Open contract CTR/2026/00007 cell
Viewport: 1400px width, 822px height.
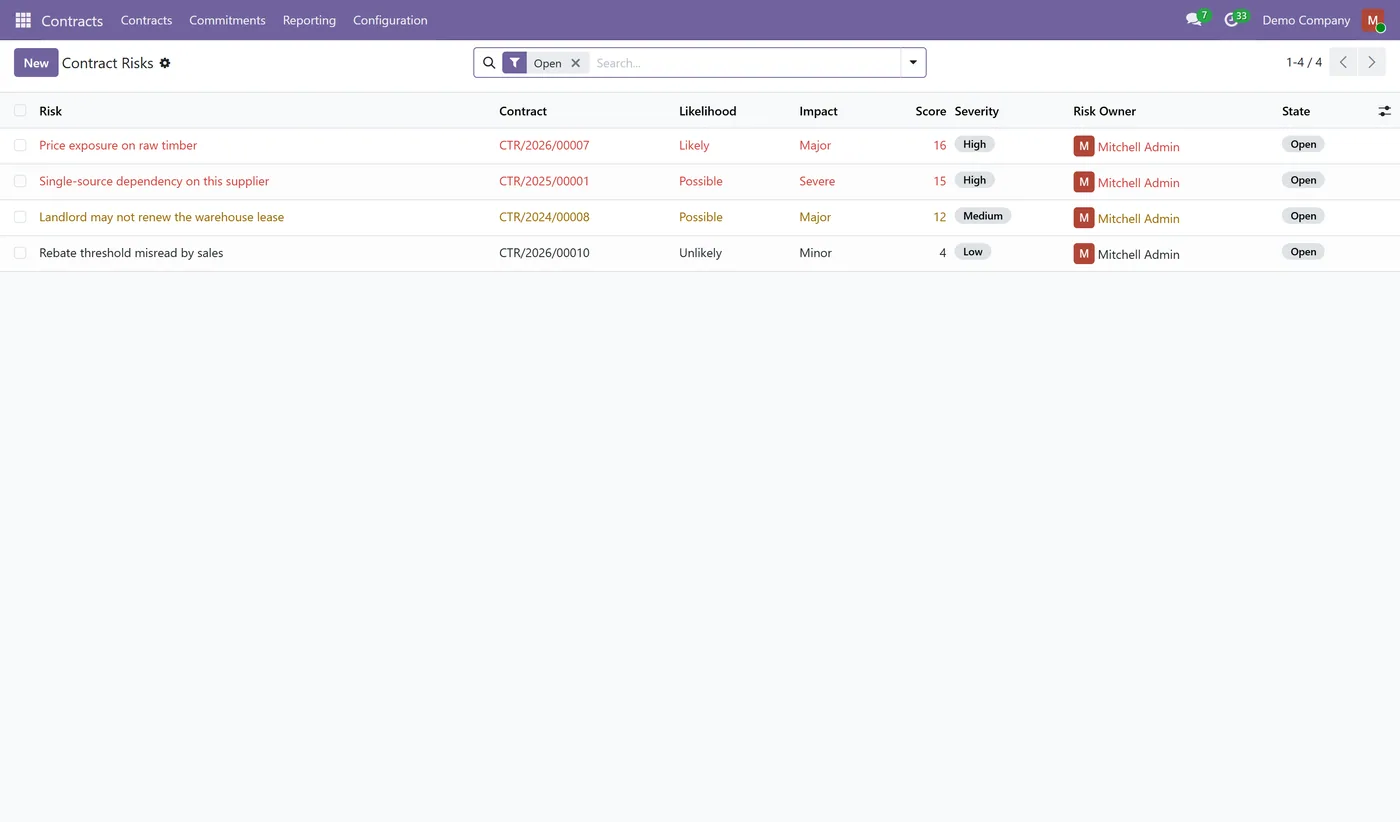pos(544,145)
